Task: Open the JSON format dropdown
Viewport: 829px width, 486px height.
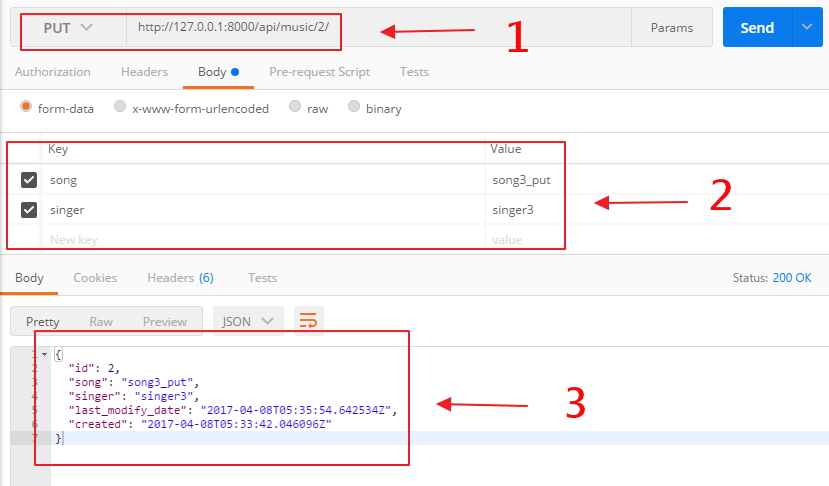Action: [248, 321]
